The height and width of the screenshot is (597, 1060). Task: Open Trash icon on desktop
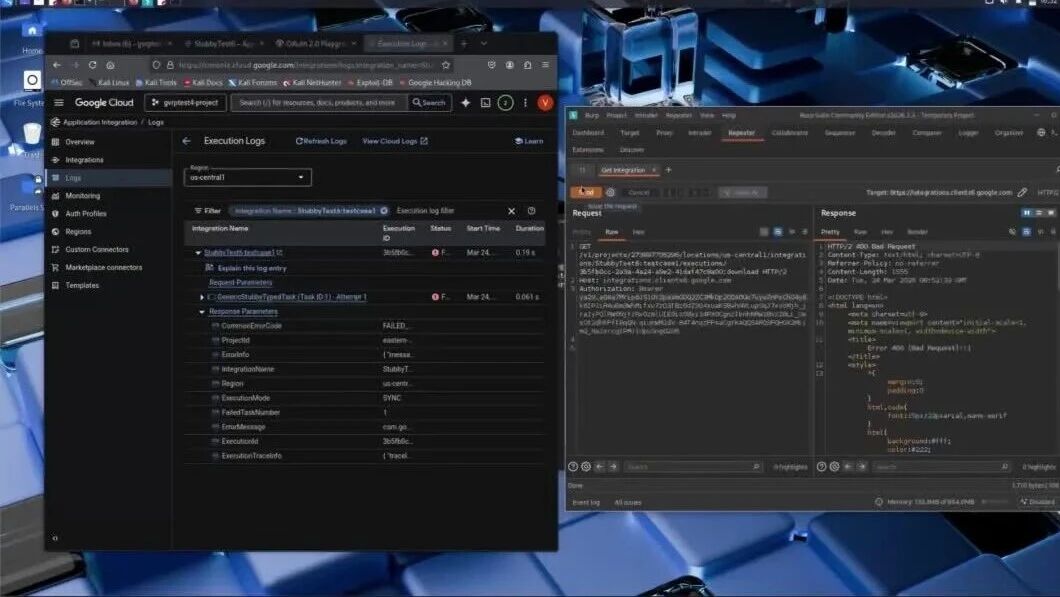tap(32, 134)
